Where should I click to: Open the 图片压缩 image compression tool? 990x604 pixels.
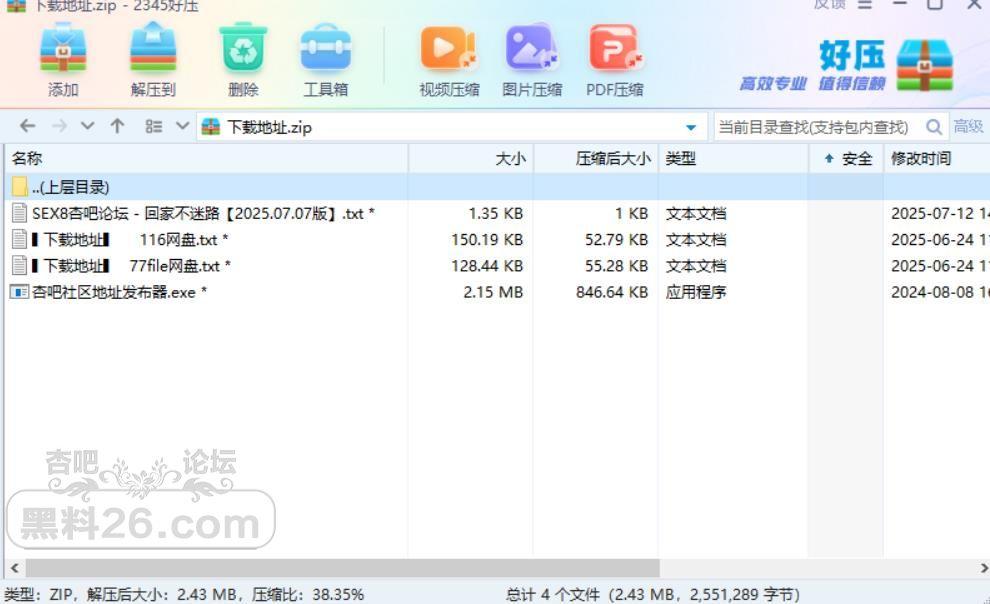point(532,48)
